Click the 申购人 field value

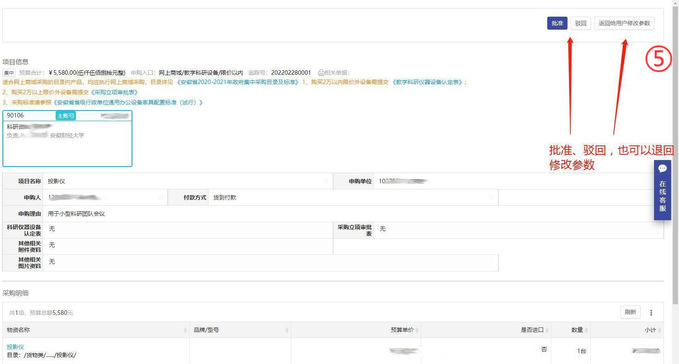pyautogui.click(x=105, y=197)
